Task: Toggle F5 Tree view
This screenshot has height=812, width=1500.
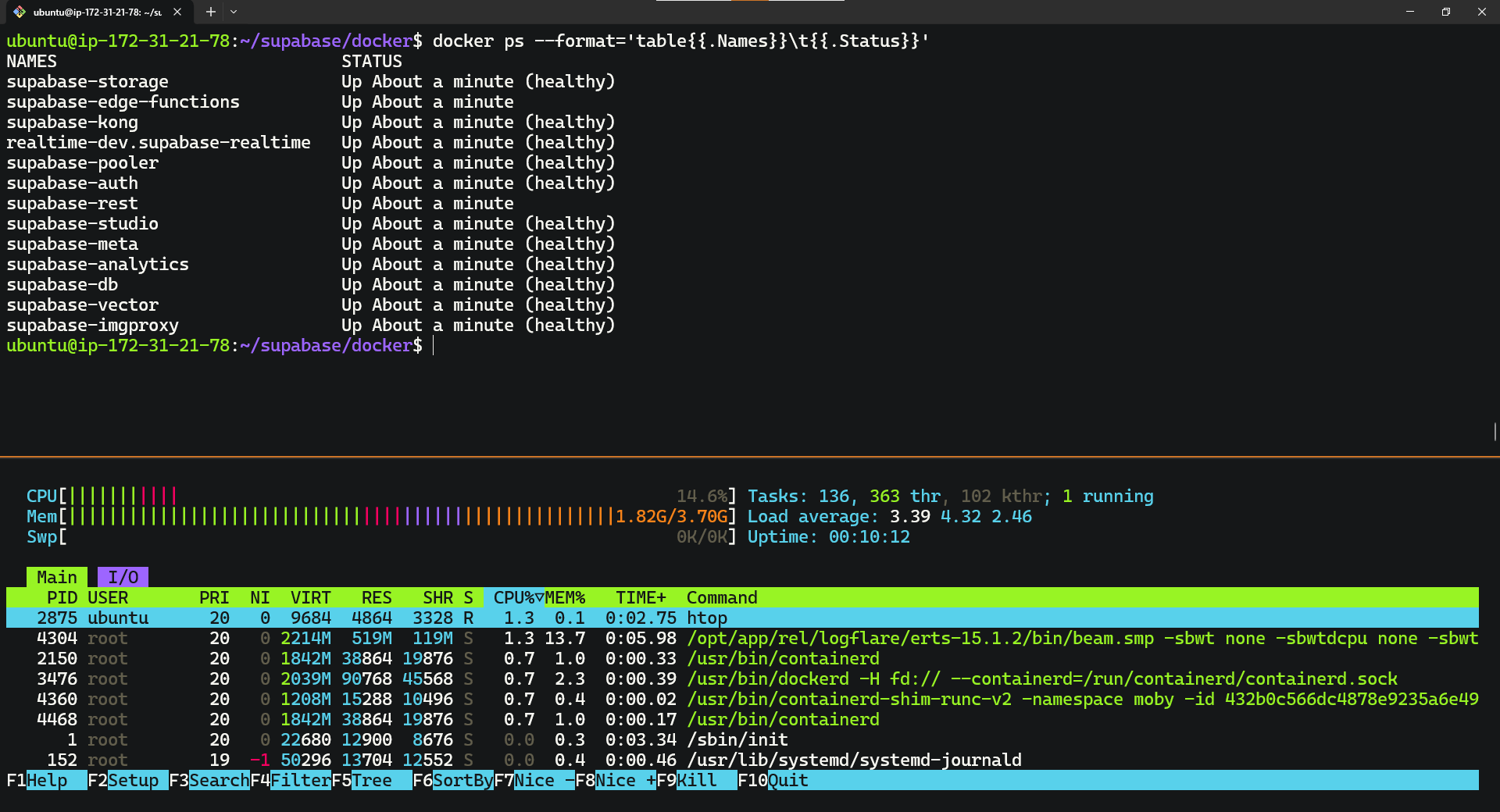Action: pos(372,780)
